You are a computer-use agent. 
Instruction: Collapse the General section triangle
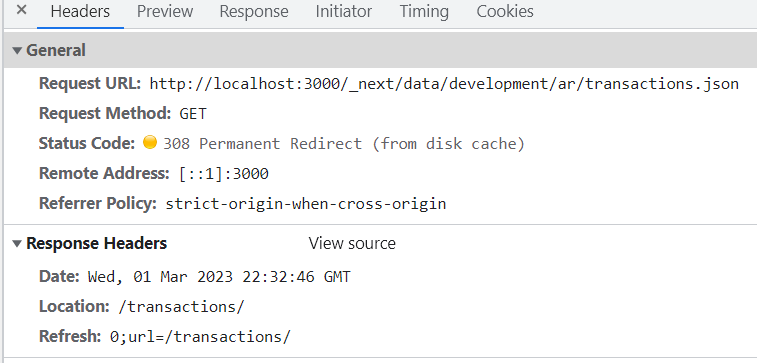pos(17,50)
